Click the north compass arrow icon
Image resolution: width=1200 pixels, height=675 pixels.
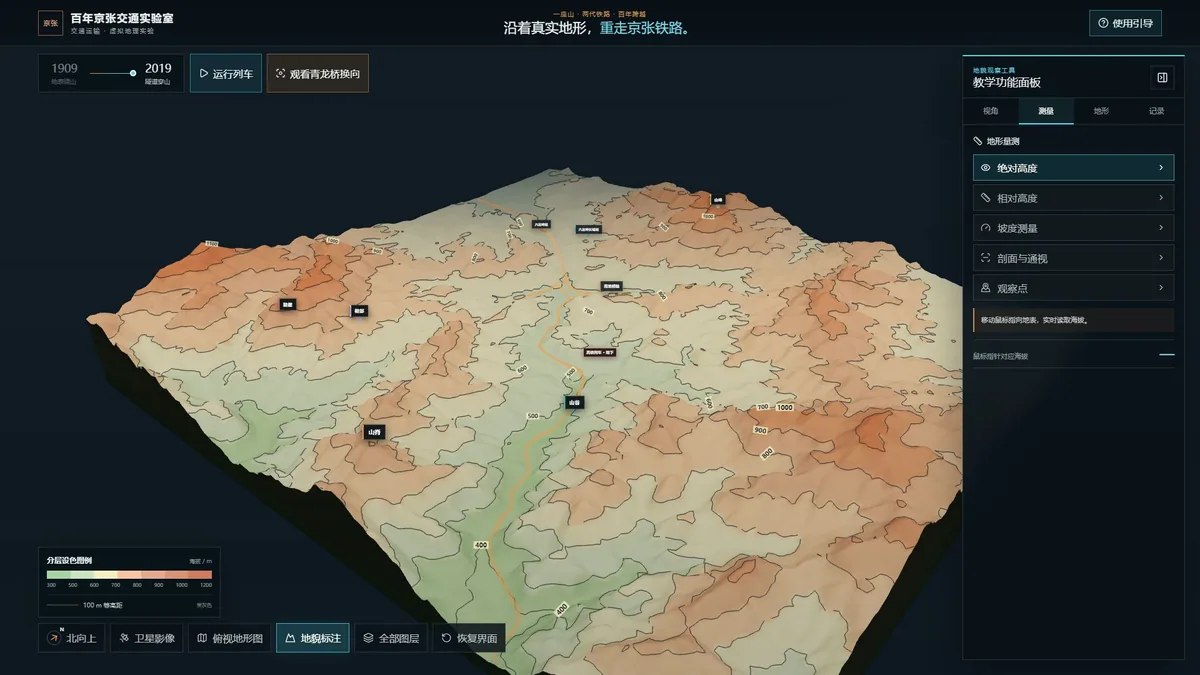point(54,638)
